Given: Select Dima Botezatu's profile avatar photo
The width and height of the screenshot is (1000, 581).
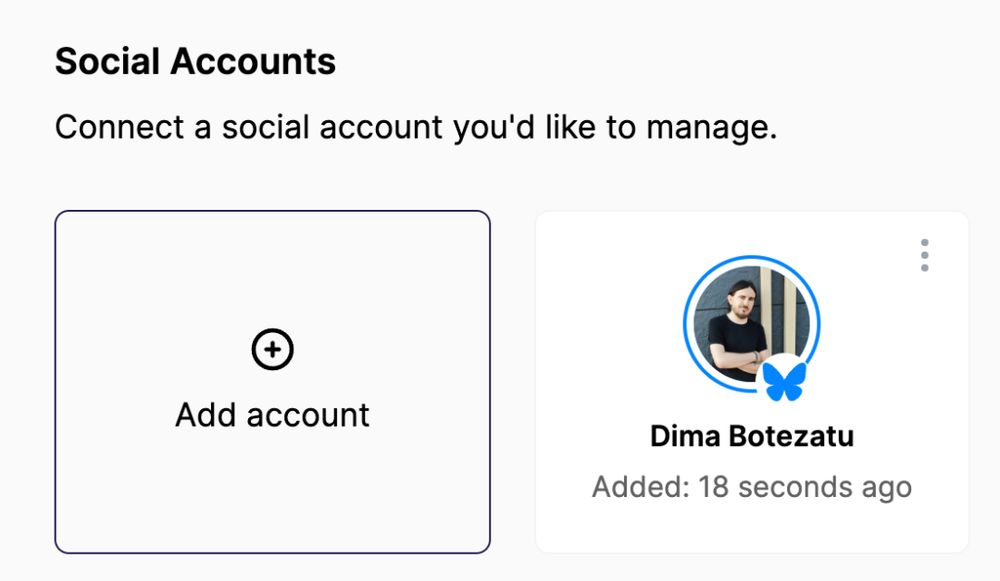Looking at the screenshot, I should (751, 323).
